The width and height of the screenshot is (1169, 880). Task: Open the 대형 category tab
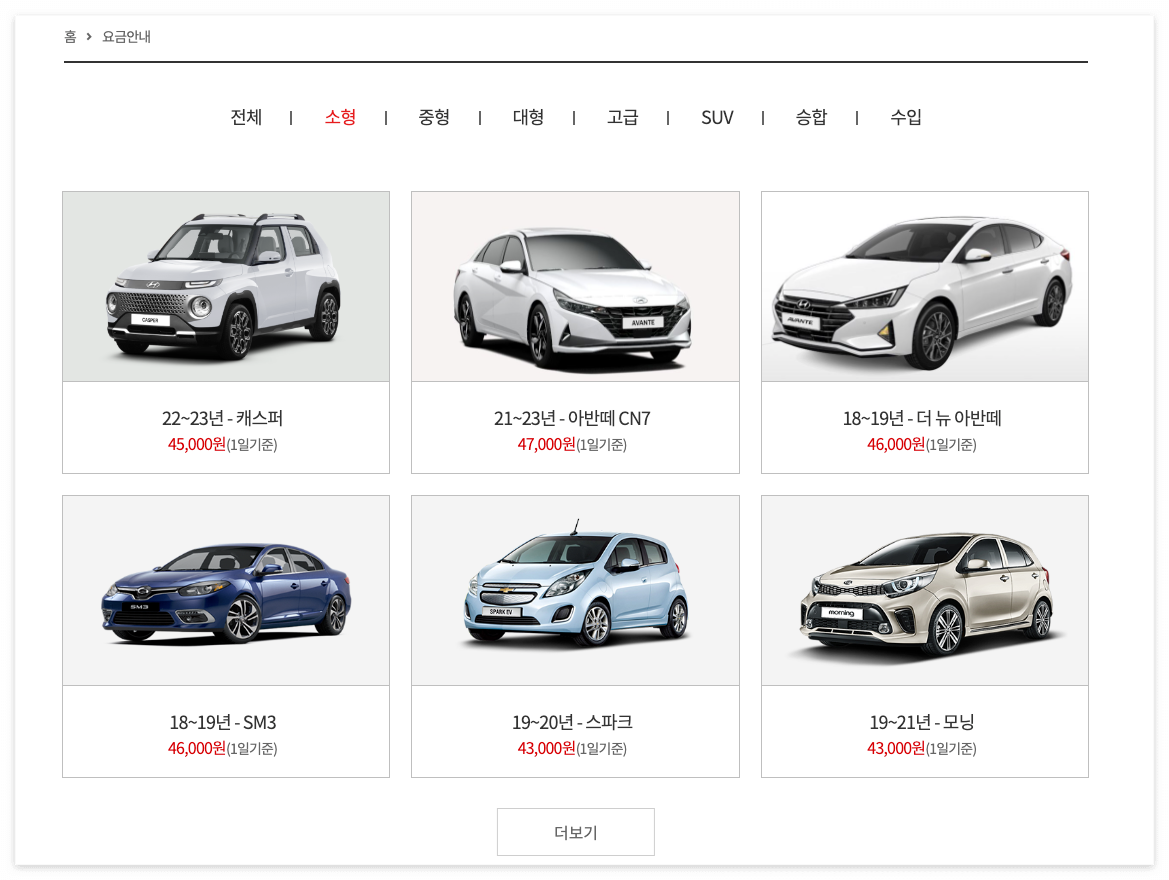tap(528, 117)
